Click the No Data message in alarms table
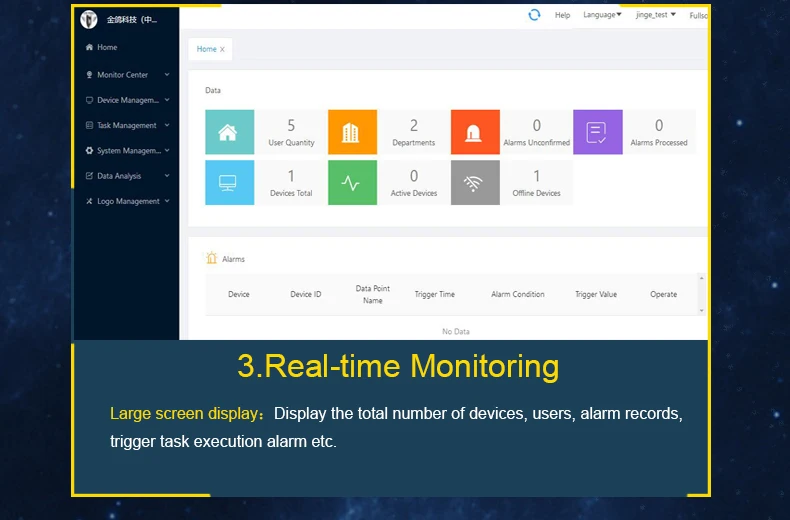The width and height of the screenshot is (790, 520). click(x=456, y=332)
